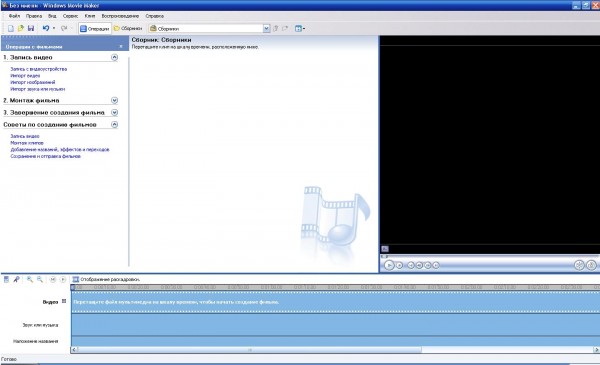The width and height of the screenshot is (600, 365).
Task: Expand the Видео track plus icon
Action: tap(64, 301)
